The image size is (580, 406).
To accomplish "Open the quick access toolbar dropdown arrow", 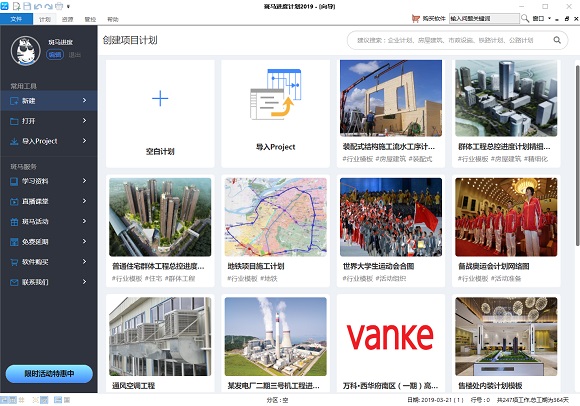I will click(68, 7).
